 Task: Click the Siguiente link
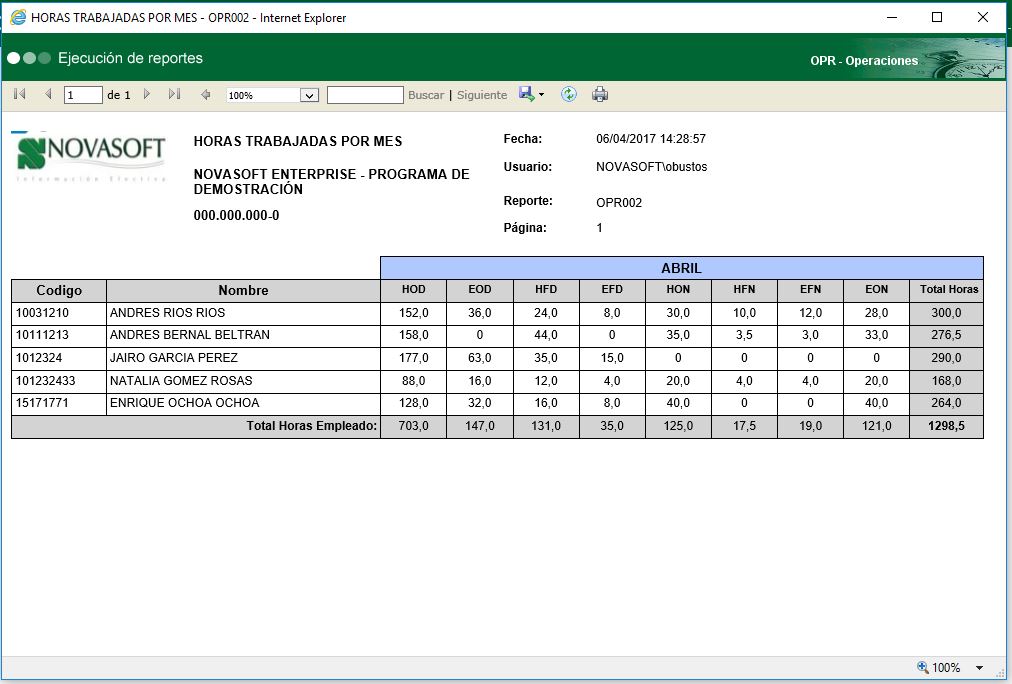pos(482,95)
